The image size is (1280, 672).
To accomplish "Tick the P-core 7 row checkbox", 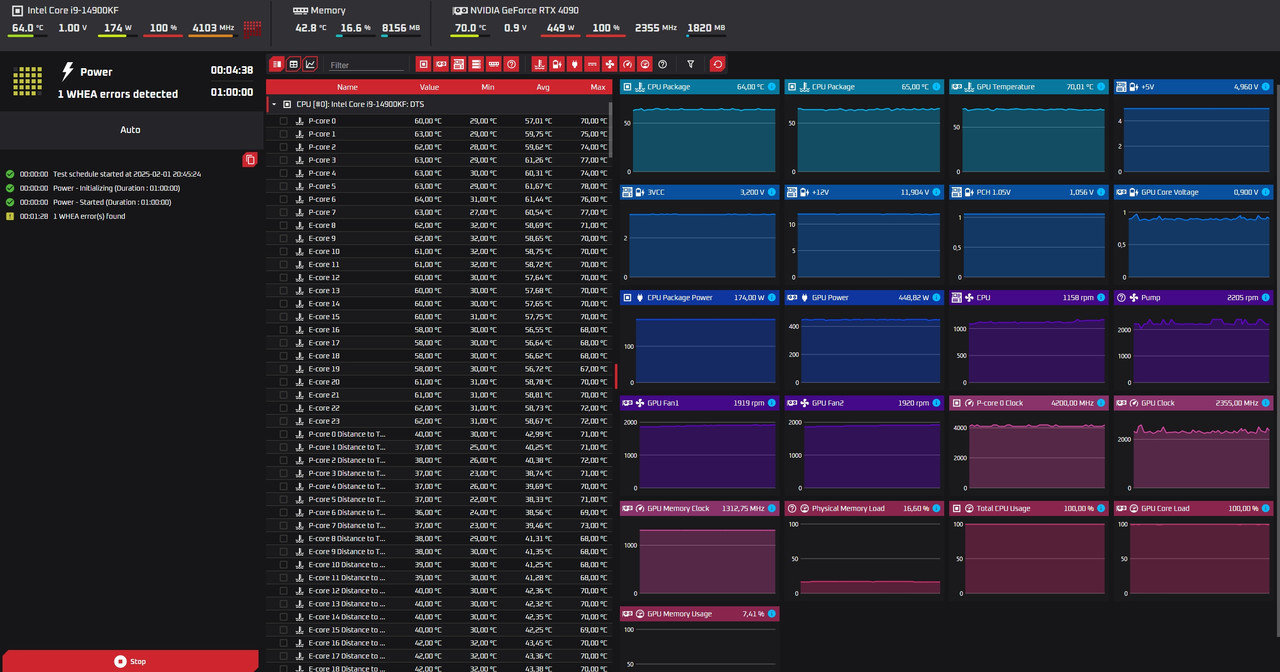I will coord(284,212).
